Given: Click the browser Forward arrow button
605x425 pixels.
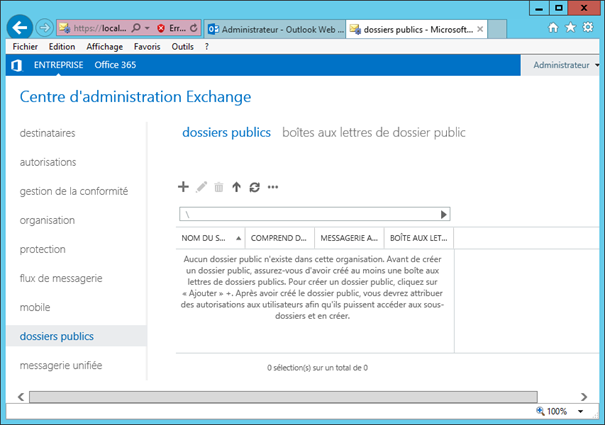Looking at the screenshot, I should (x=44, y=28).
